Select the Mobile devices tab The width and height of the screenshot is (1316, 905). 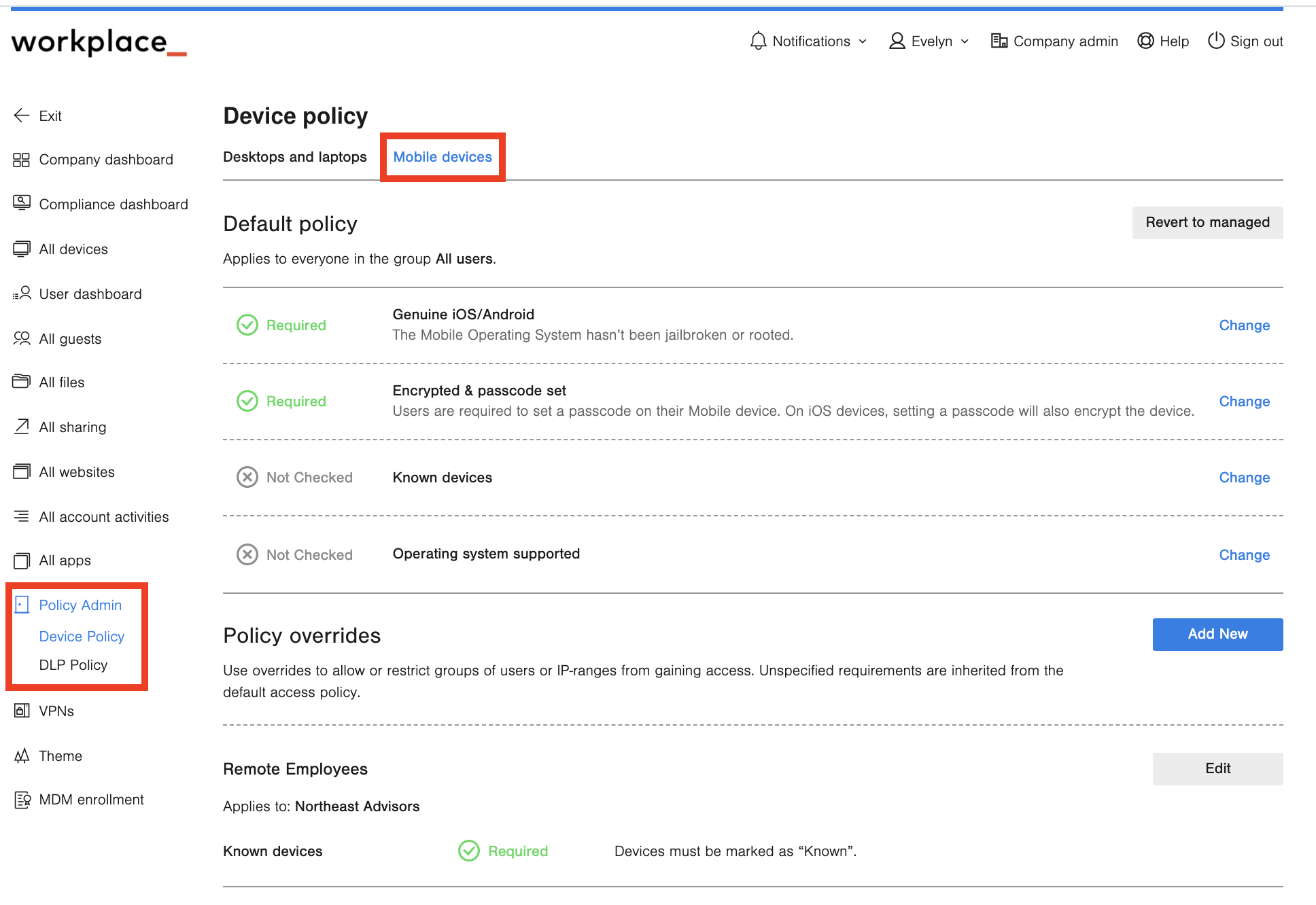coord(442,157)
